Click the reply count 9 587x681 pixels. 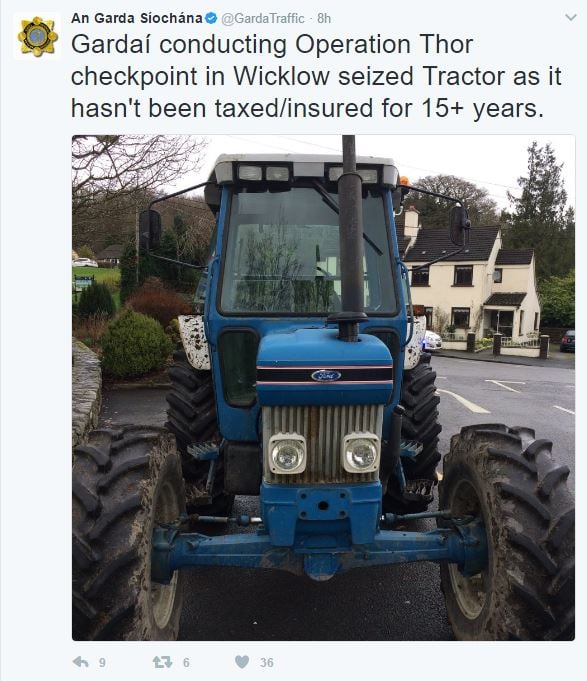[102, 662]
